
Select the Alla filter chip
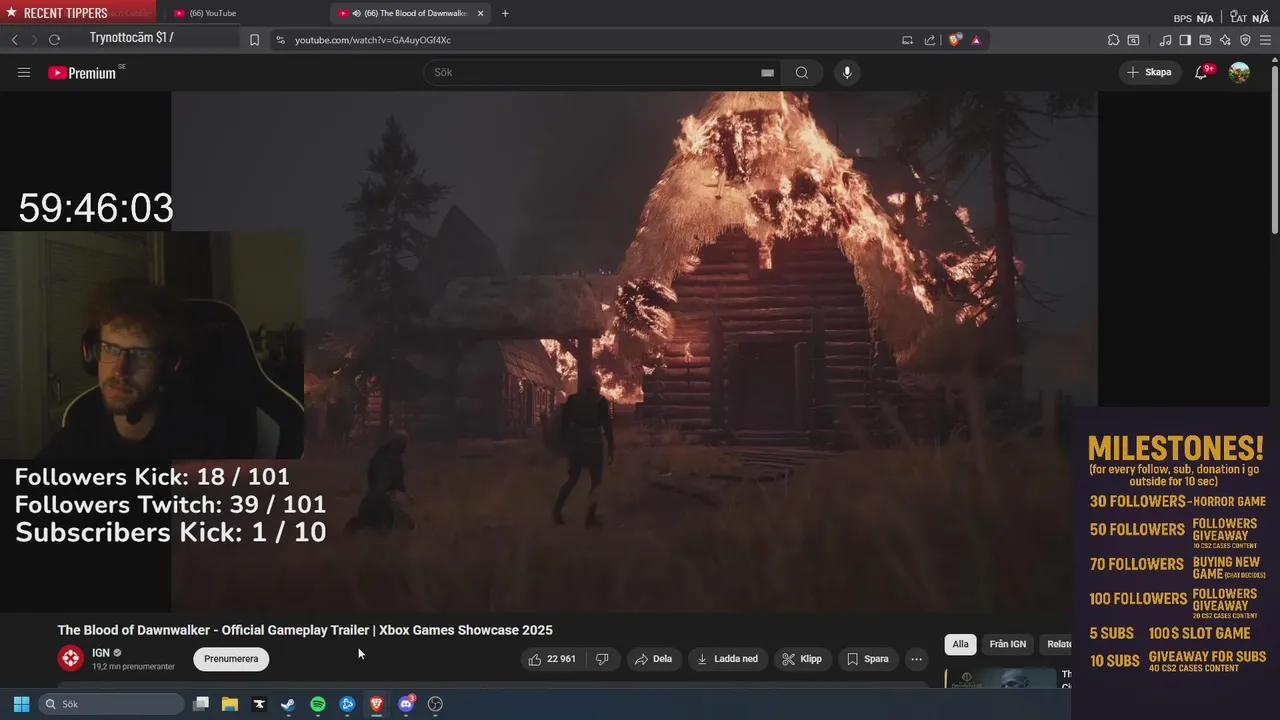tap(960, 644)
